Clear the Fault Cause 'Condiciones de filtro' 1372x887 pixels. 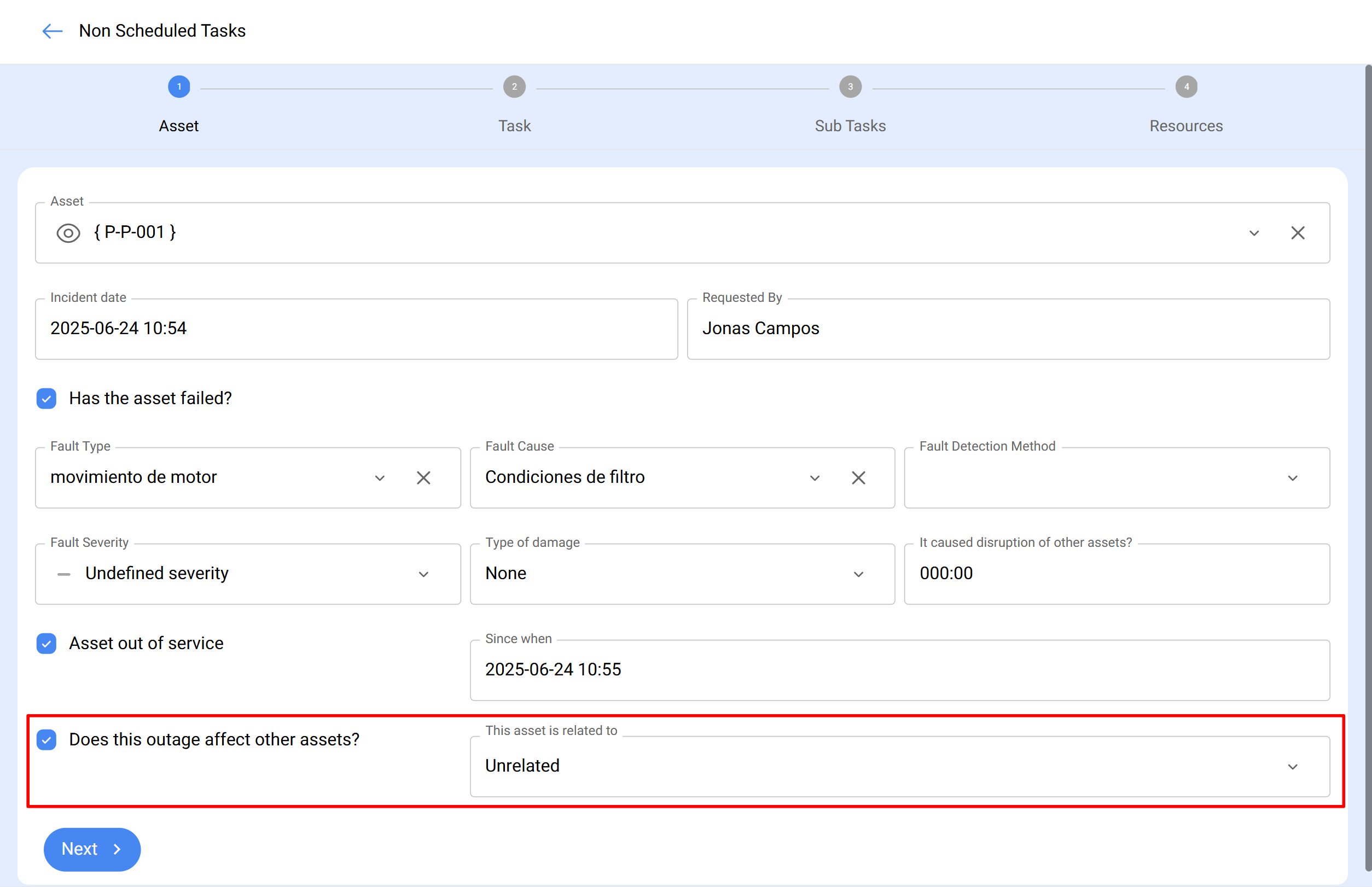tap(858, 477)
